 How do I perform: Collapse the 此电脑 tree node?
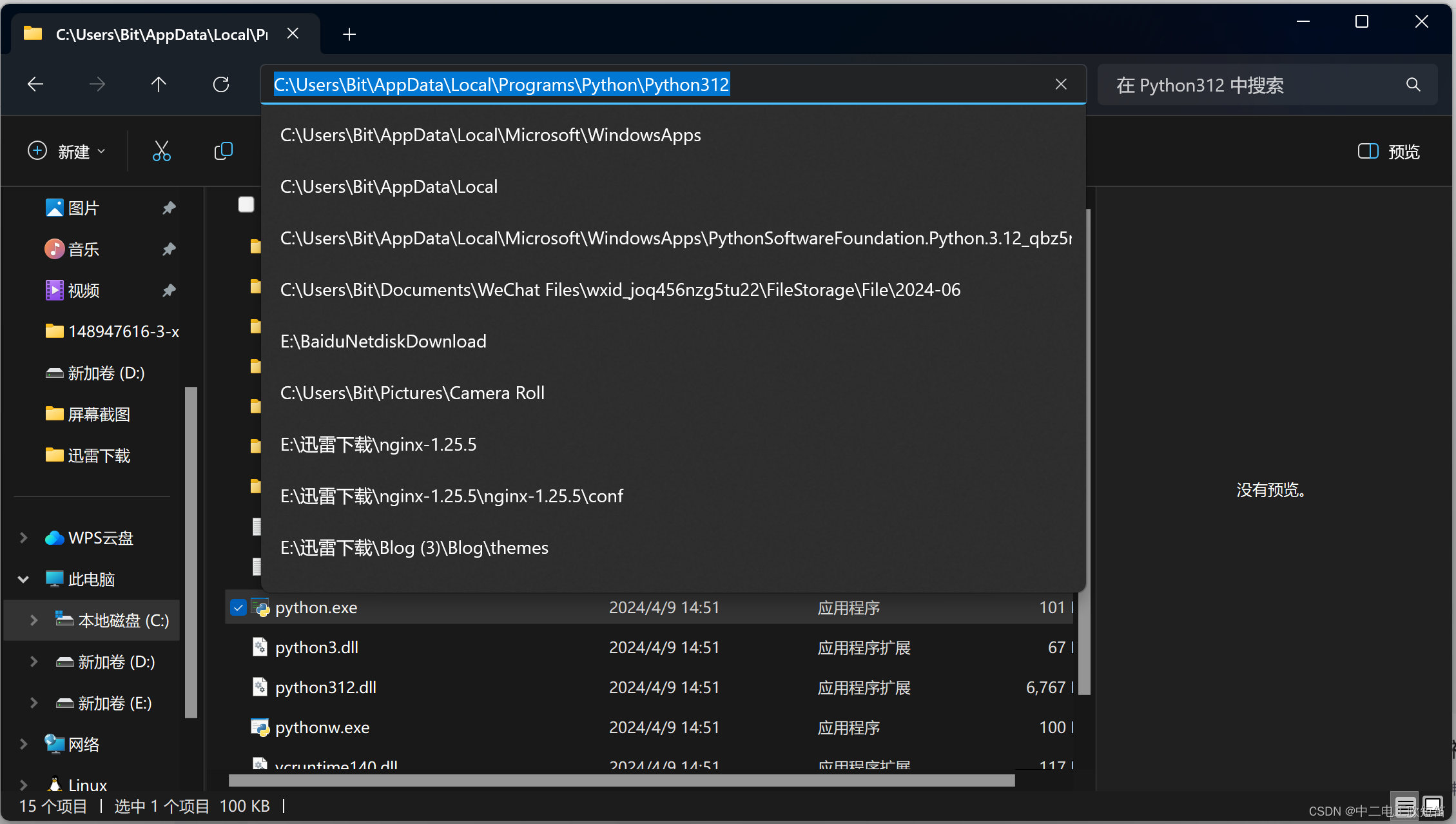(23, 579)
